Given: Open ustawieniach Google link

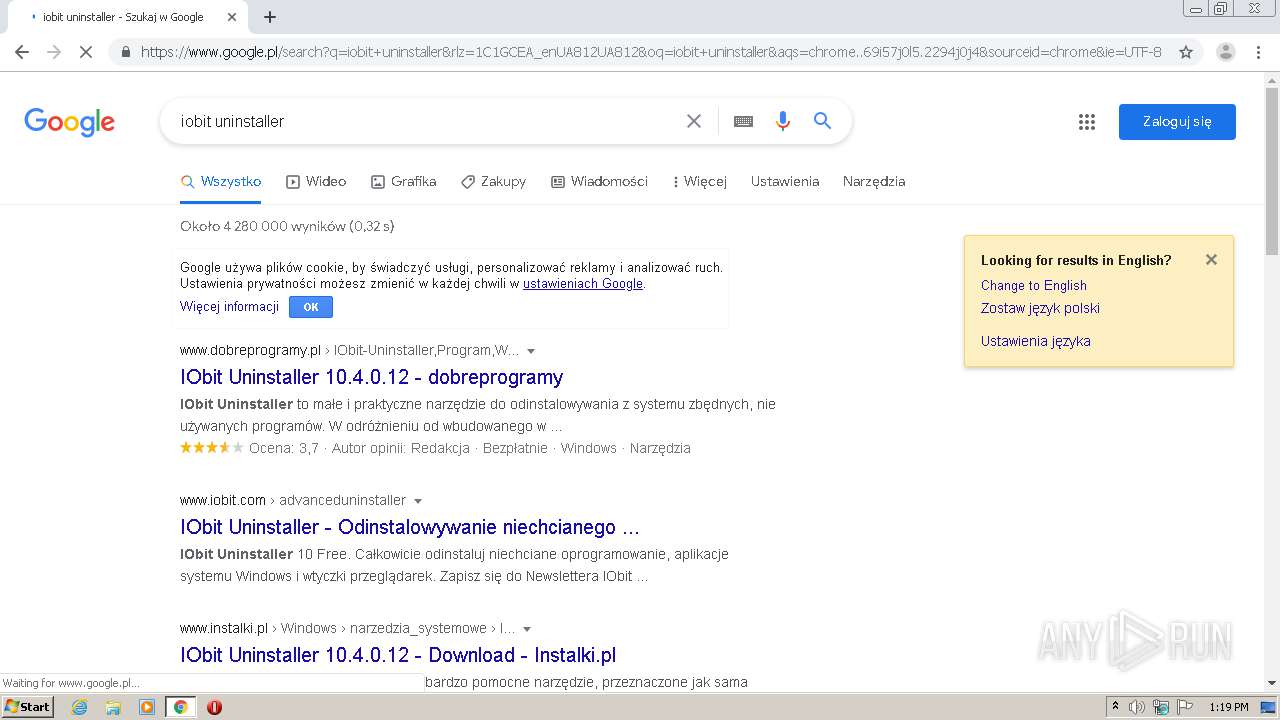Looking at the screenshot, I should coord(583,284).
